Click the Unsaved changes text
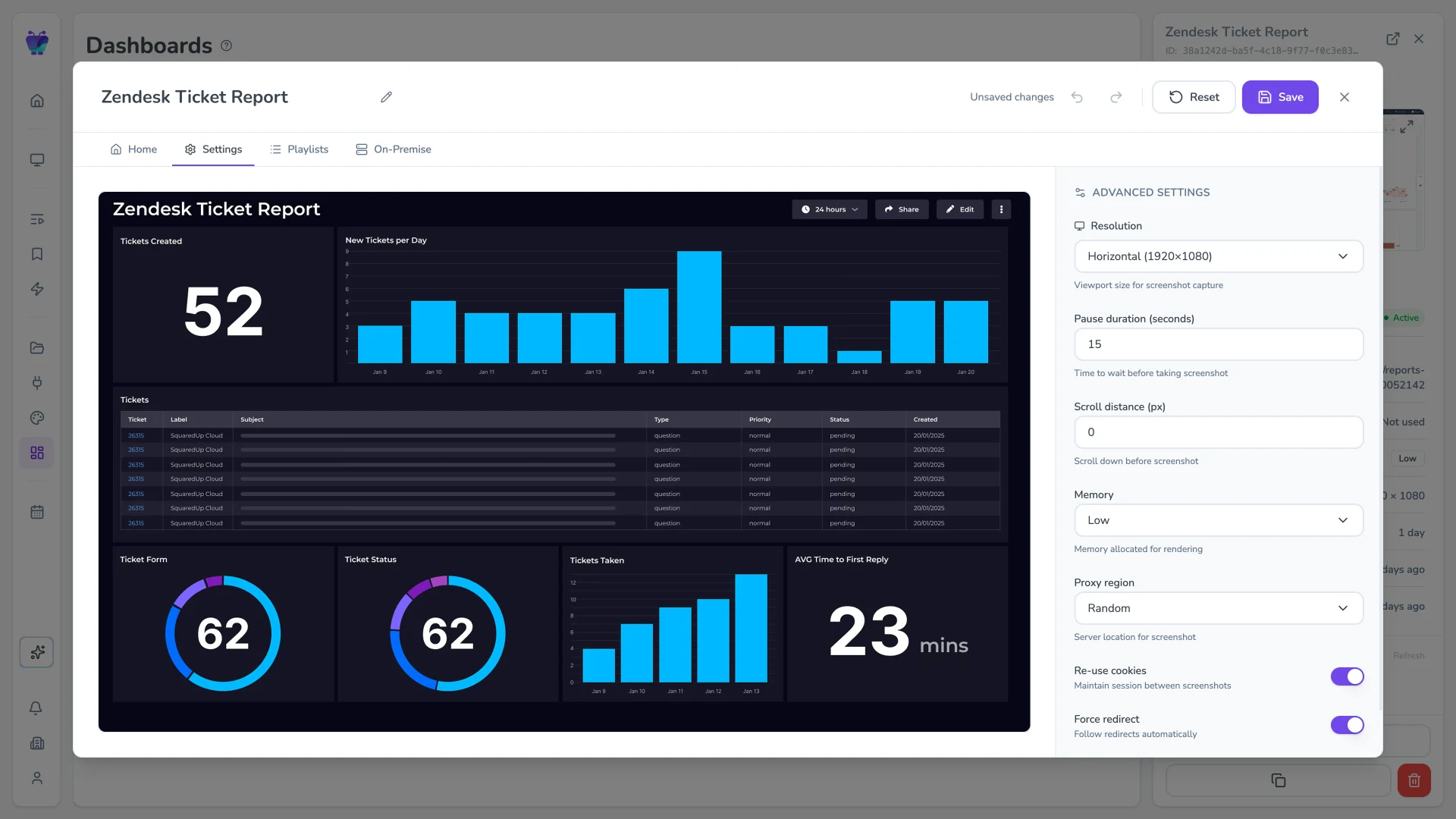1456x819 pixels. pos(1012,97)
